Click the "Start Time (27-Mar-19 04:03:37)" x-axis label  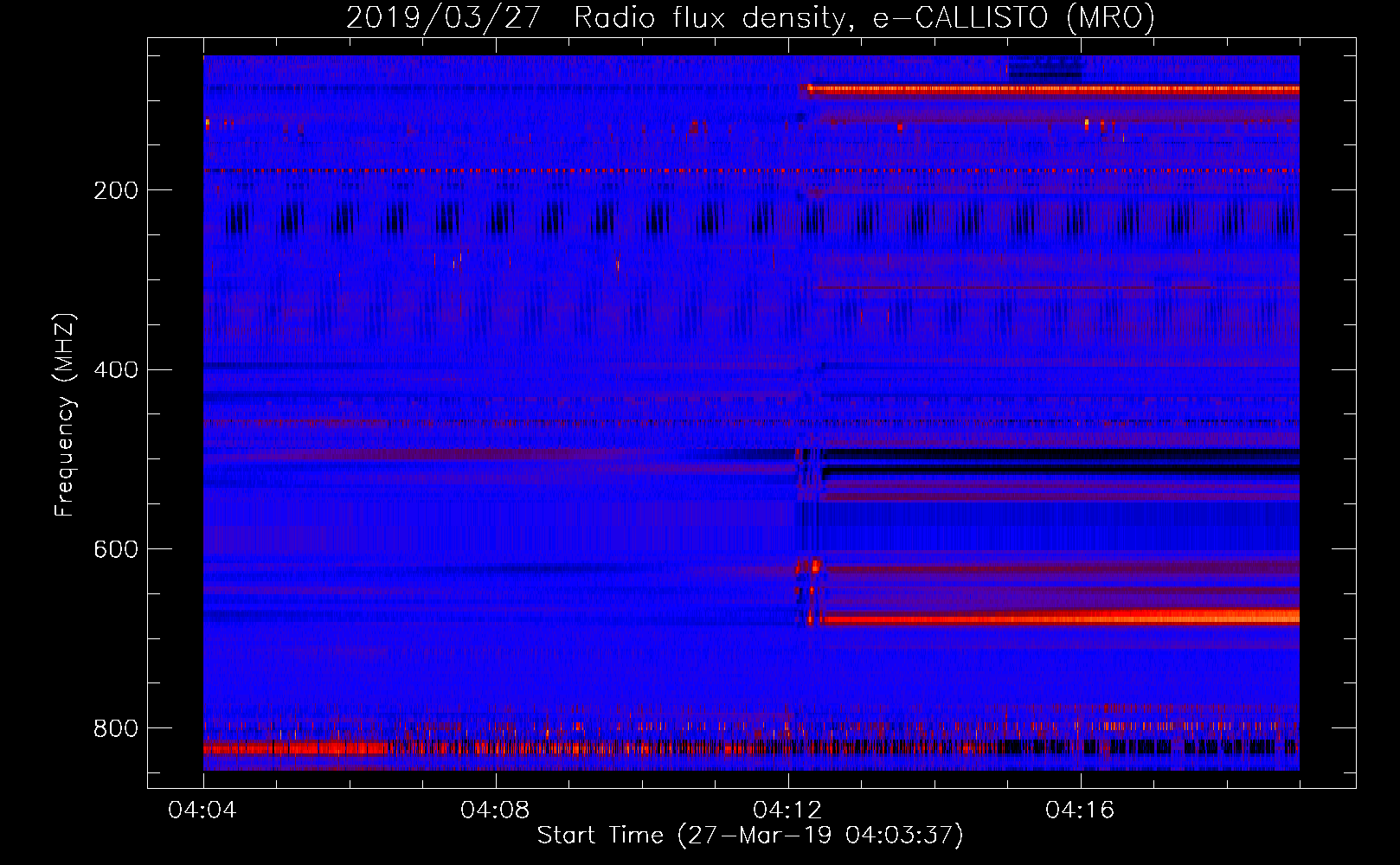pyautogui.click(x=749, y=836)
